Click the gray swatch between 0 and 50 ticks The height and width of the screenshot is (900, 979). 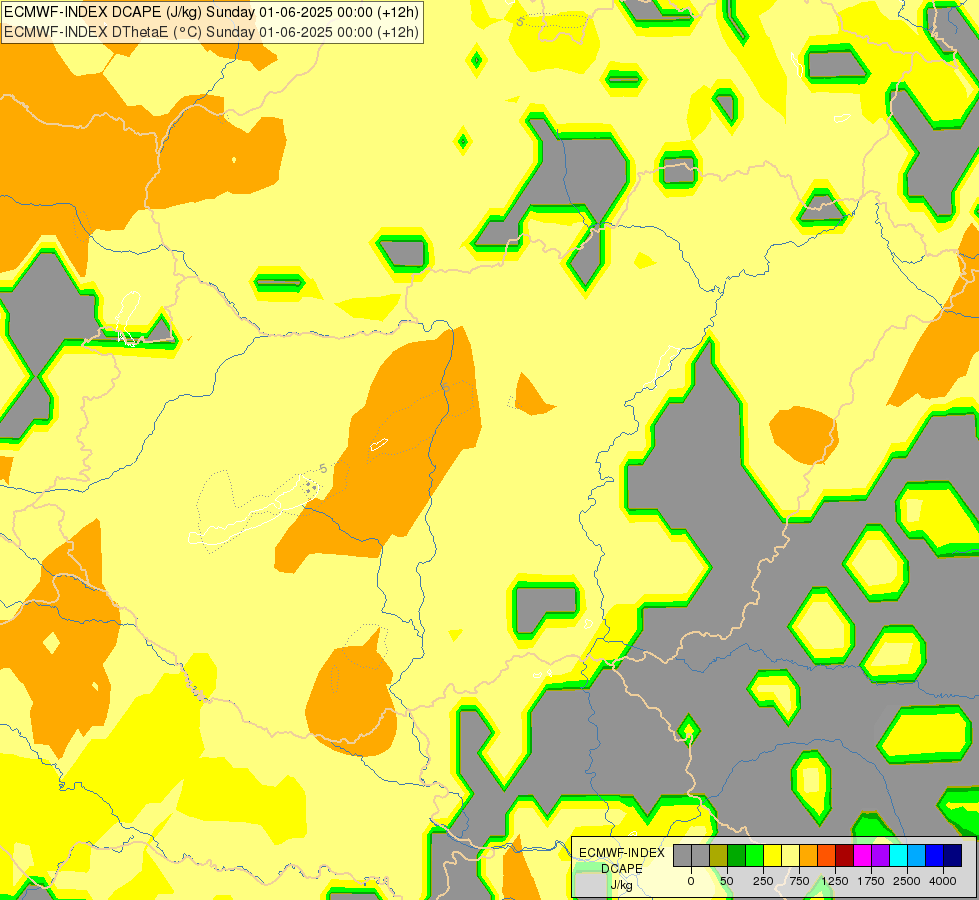coord(701,855)
